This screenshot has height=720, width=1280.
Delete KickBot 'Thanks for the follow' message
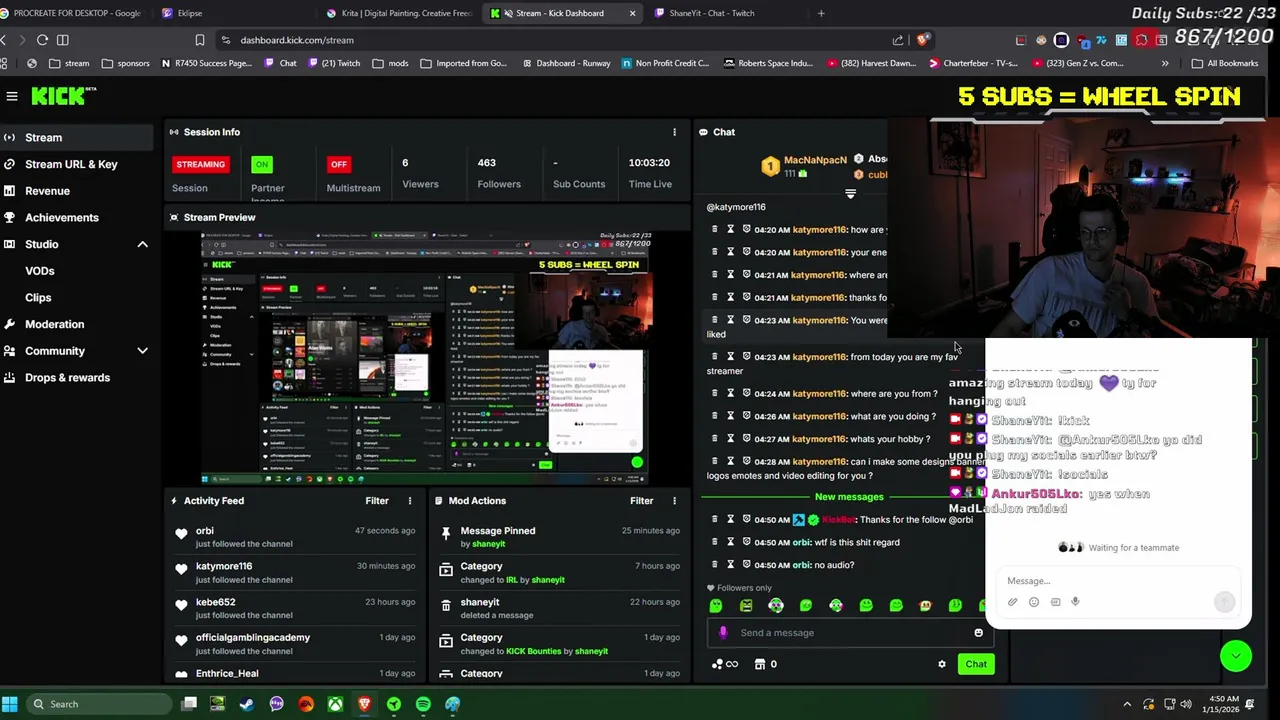click(x=714, y=519)
